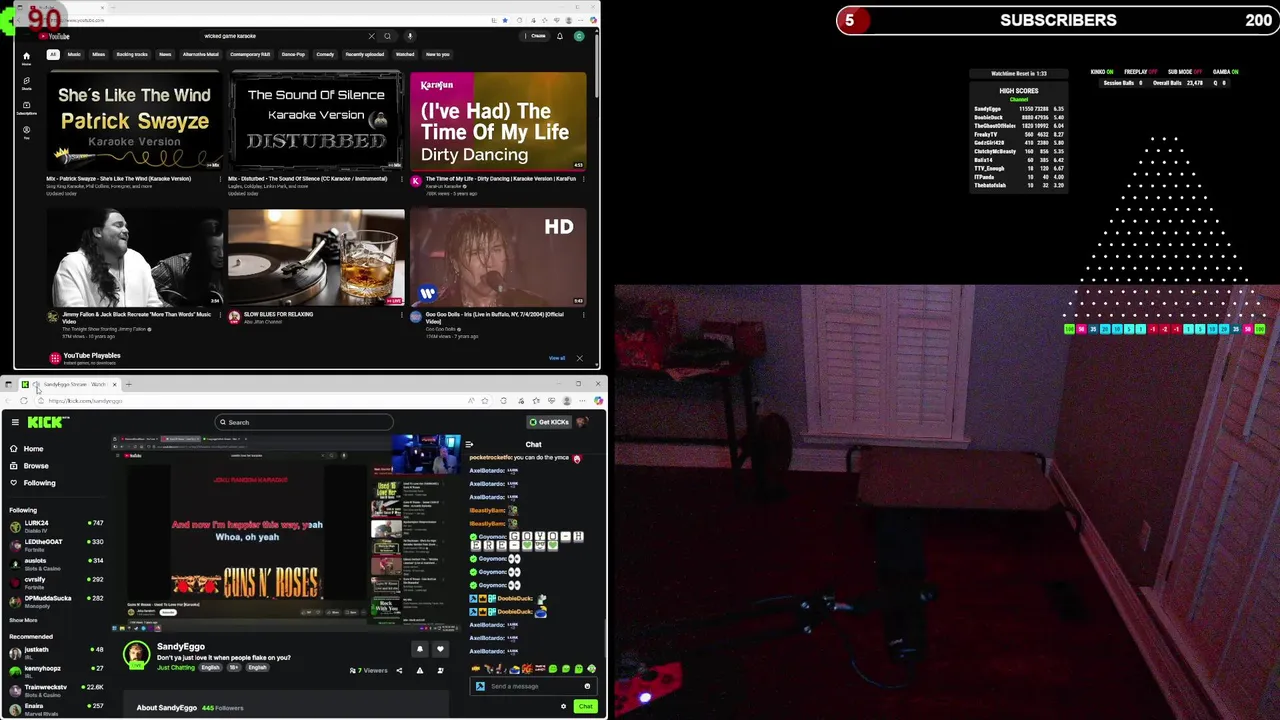Image resolution: width=1280 pixels, height=720 pixels.
Task: Open Trainwreckstv in Recommended list
Action: click(55, 689)
